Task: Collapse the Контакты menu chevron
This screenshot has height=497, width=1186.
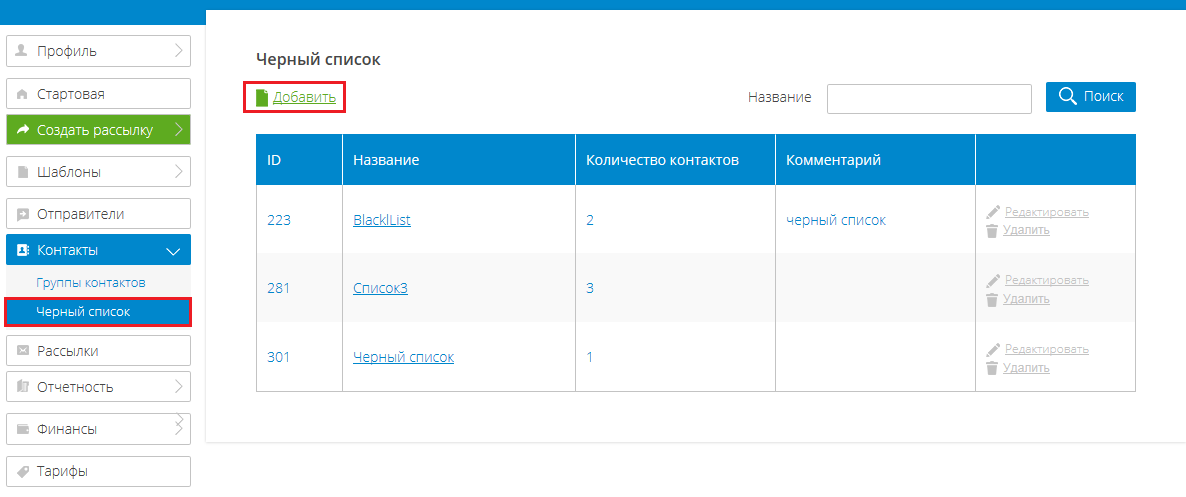Action: click(173, 250)
